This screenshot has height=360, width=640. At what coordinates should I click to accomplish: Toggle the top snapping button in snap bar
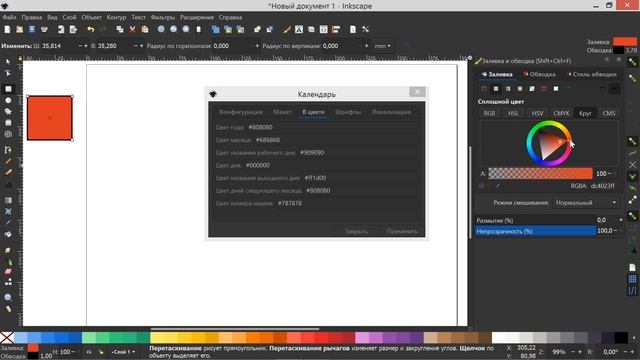(632, 62)
